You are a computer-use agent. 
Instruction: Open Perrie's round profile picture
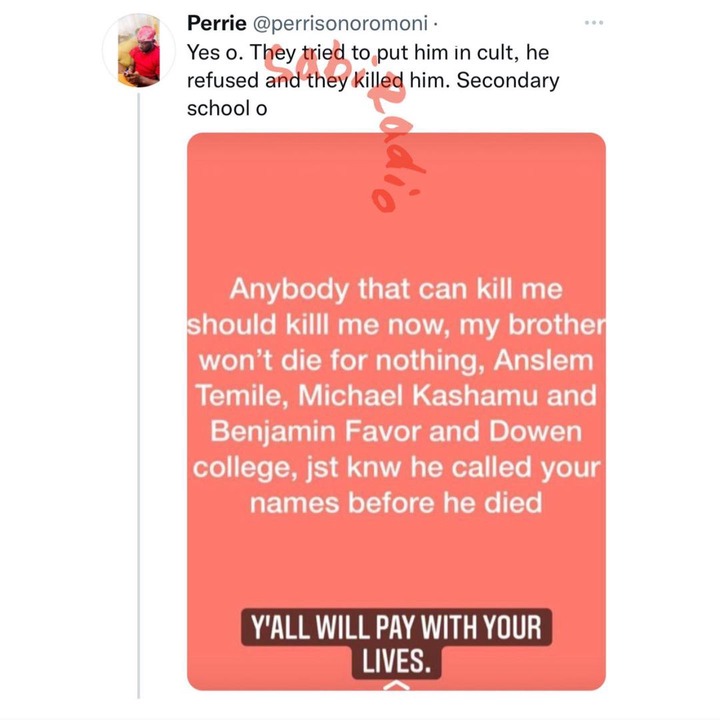(139, 51)
